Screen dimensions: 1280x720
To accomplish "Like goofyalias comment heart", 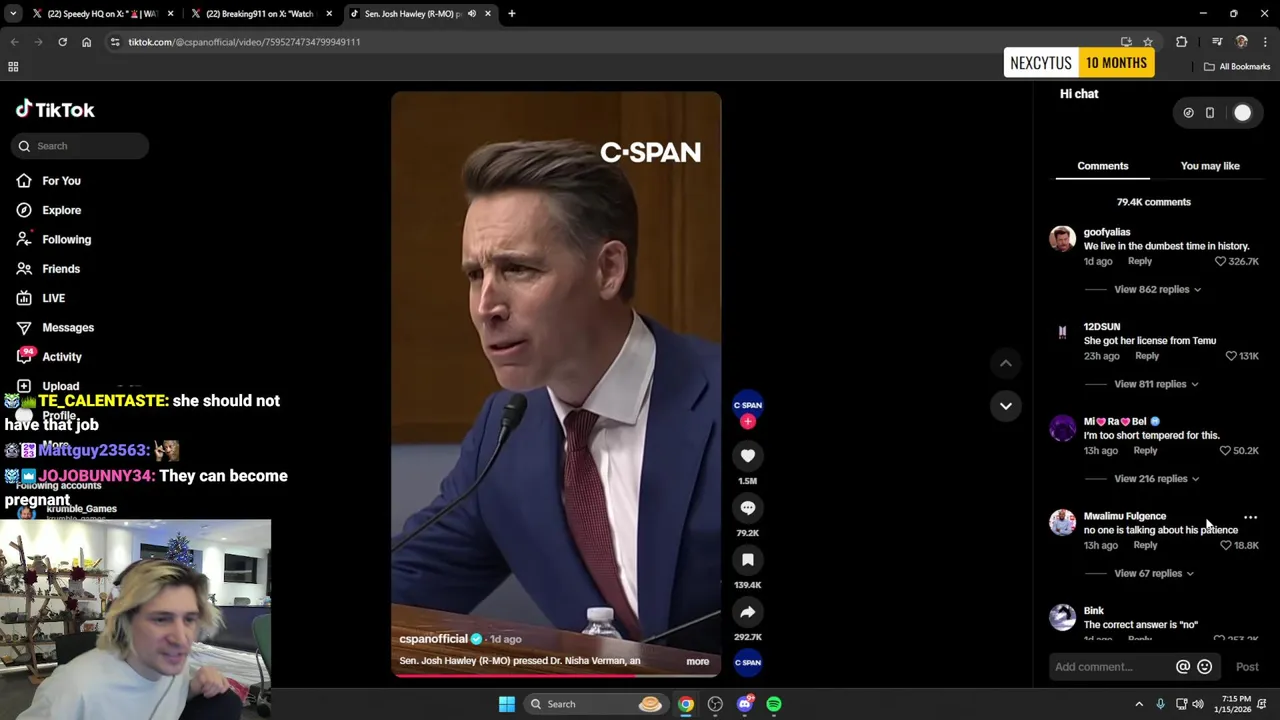I will tap(1220, 261).
